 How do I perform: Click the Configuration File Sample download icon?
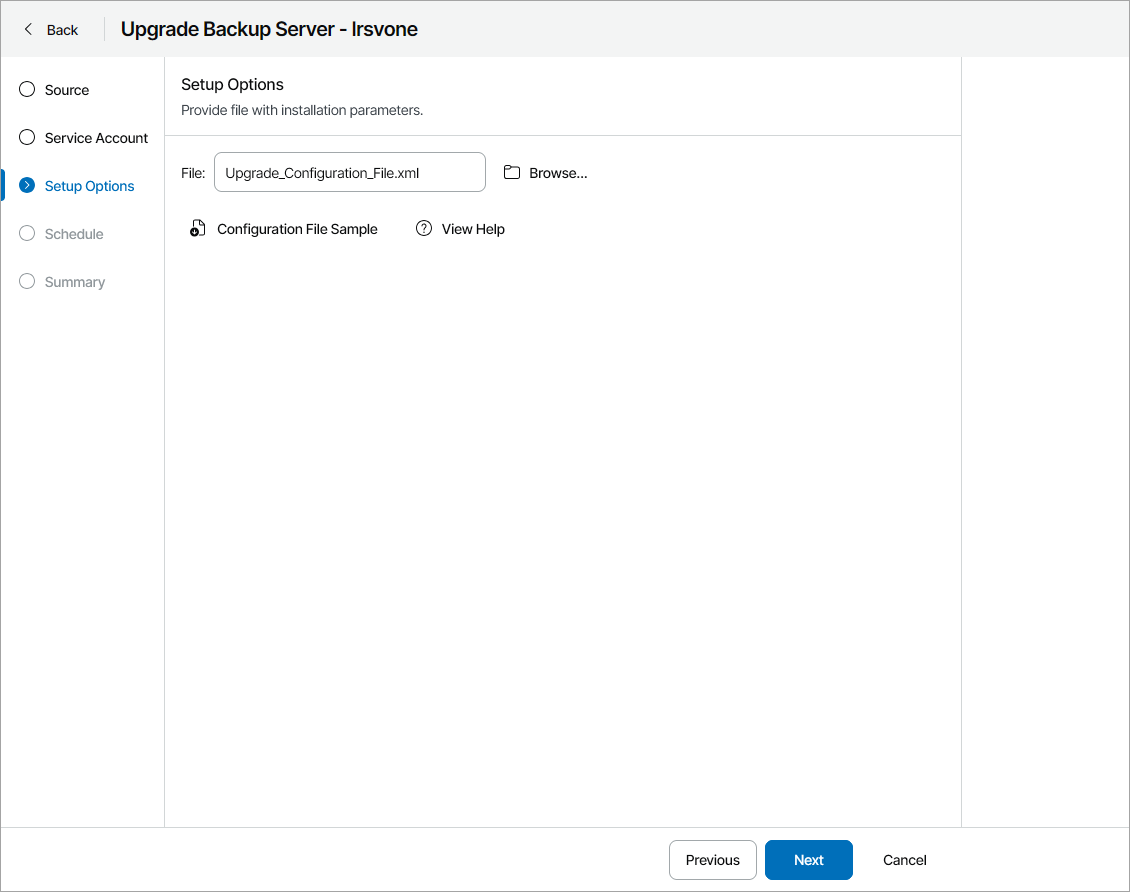[x=198, y=229]
